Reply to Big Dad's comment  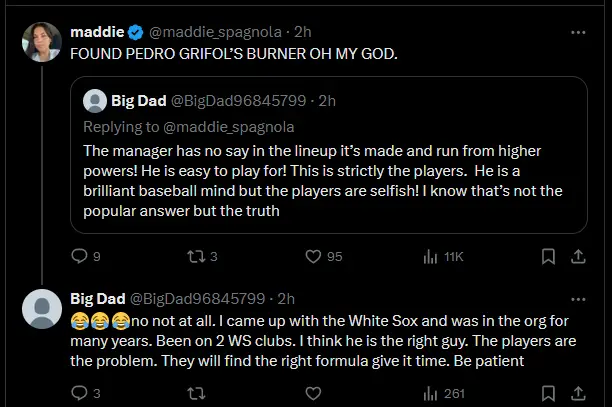(x=80, y=394)
